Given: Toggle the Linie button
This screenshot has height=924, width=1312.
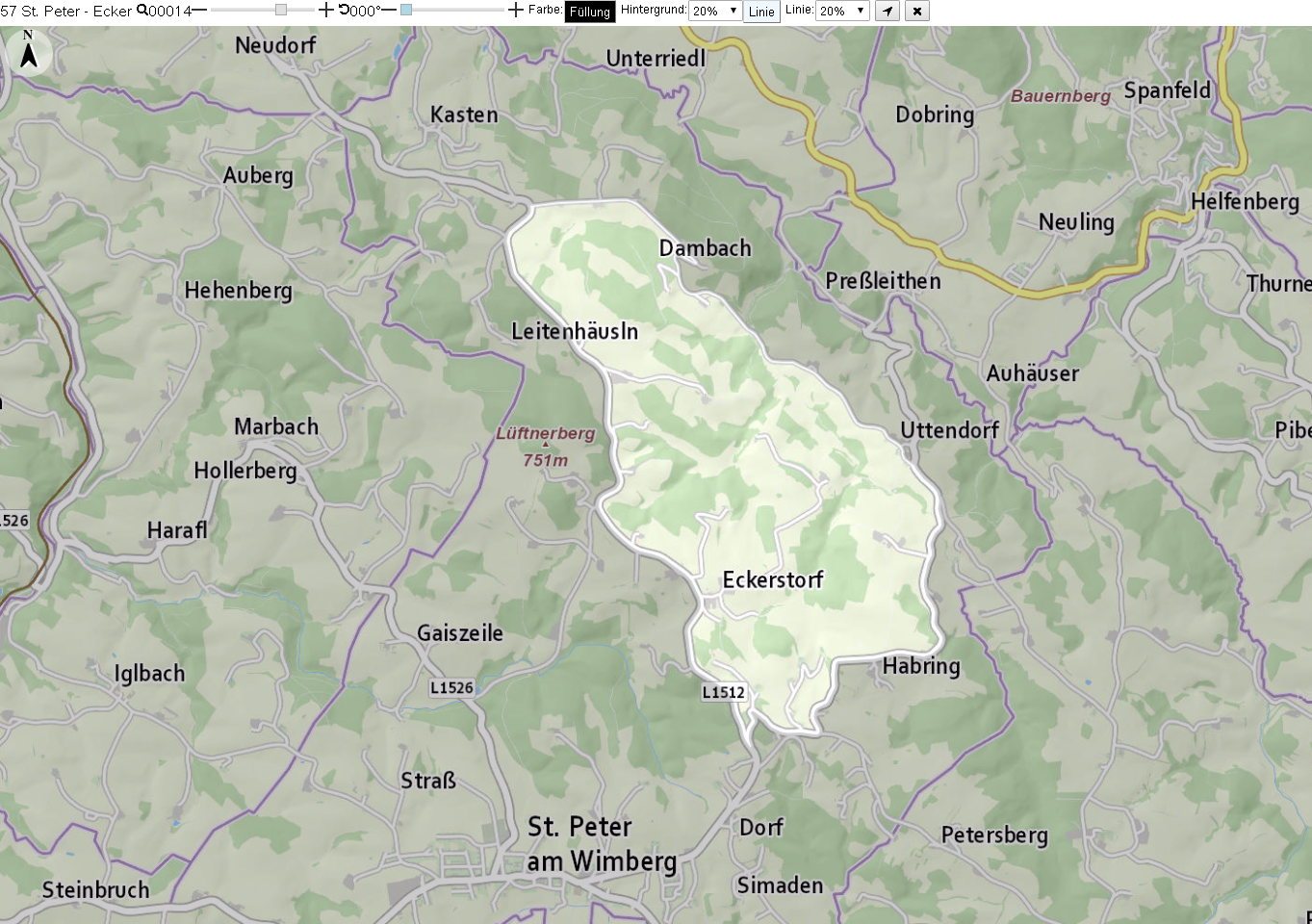Looking at the screenshot, I should coord(761,12).
